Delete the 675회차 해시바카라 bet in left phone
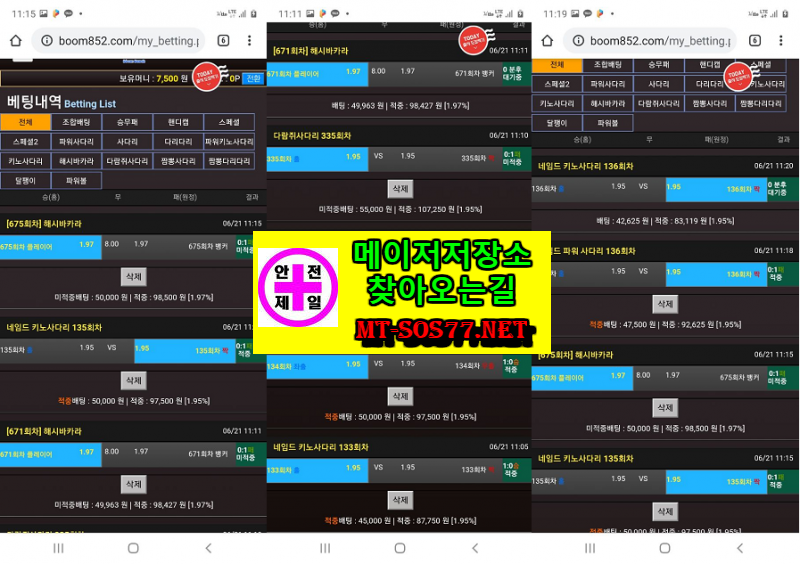800x564 pixels. (134, 277)
